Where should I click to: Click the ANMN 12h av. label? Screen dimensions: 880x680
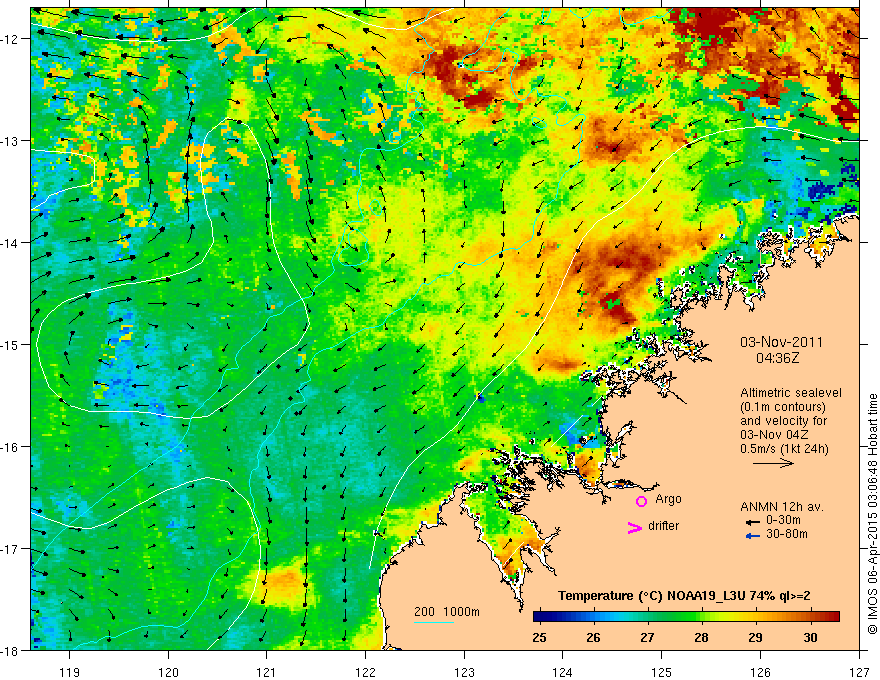click(782, 507)
